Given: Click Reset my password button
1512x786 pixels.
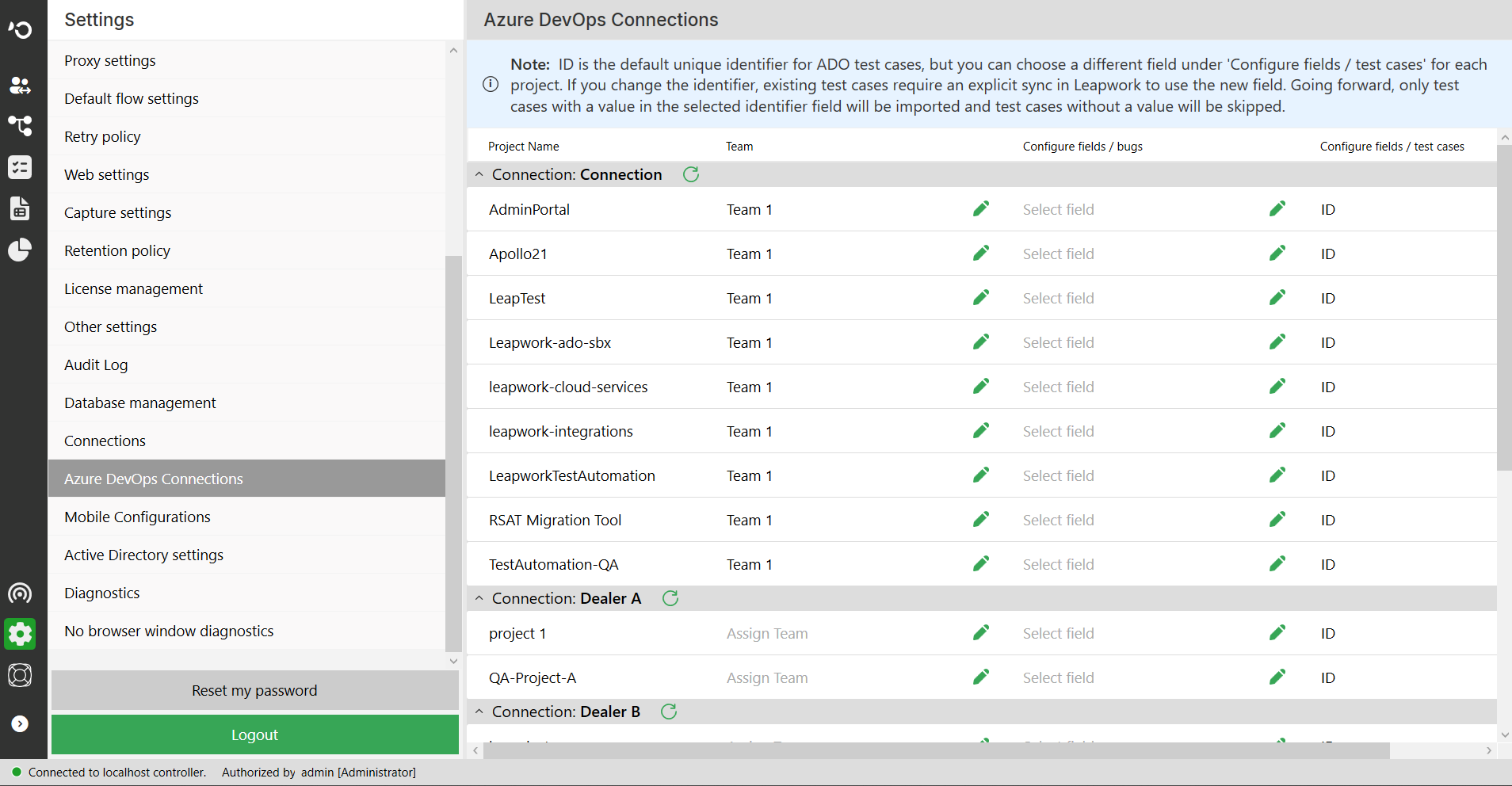Looking at the screenshot, I should (x=255, y=690).
